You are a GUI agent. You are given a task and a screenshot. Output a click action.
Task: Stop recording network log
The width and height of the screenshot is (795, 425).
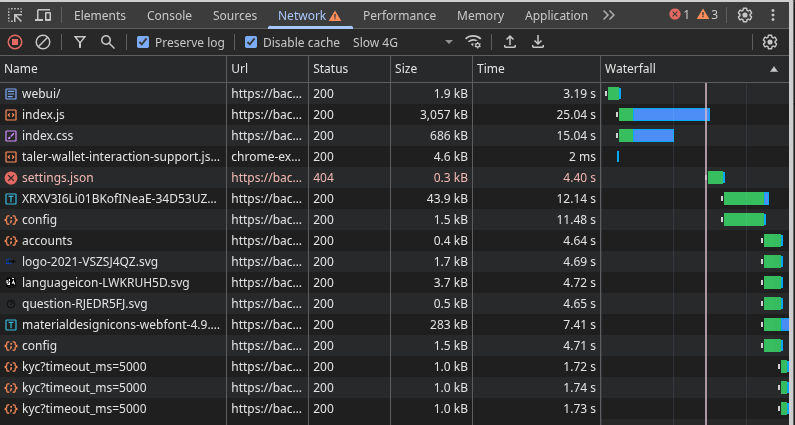pyautogui.click(x=15, y=42)
